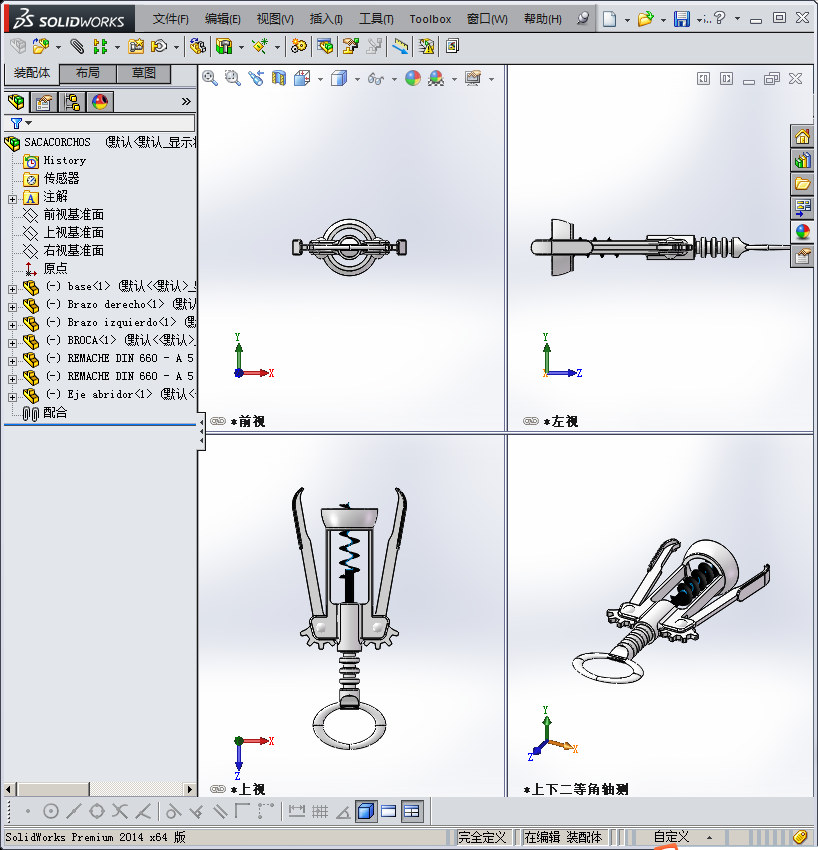This screenshot has height=850, width=818.
Task: Toggle the linked view chain icon beside *前视
Action: (217, 421)
